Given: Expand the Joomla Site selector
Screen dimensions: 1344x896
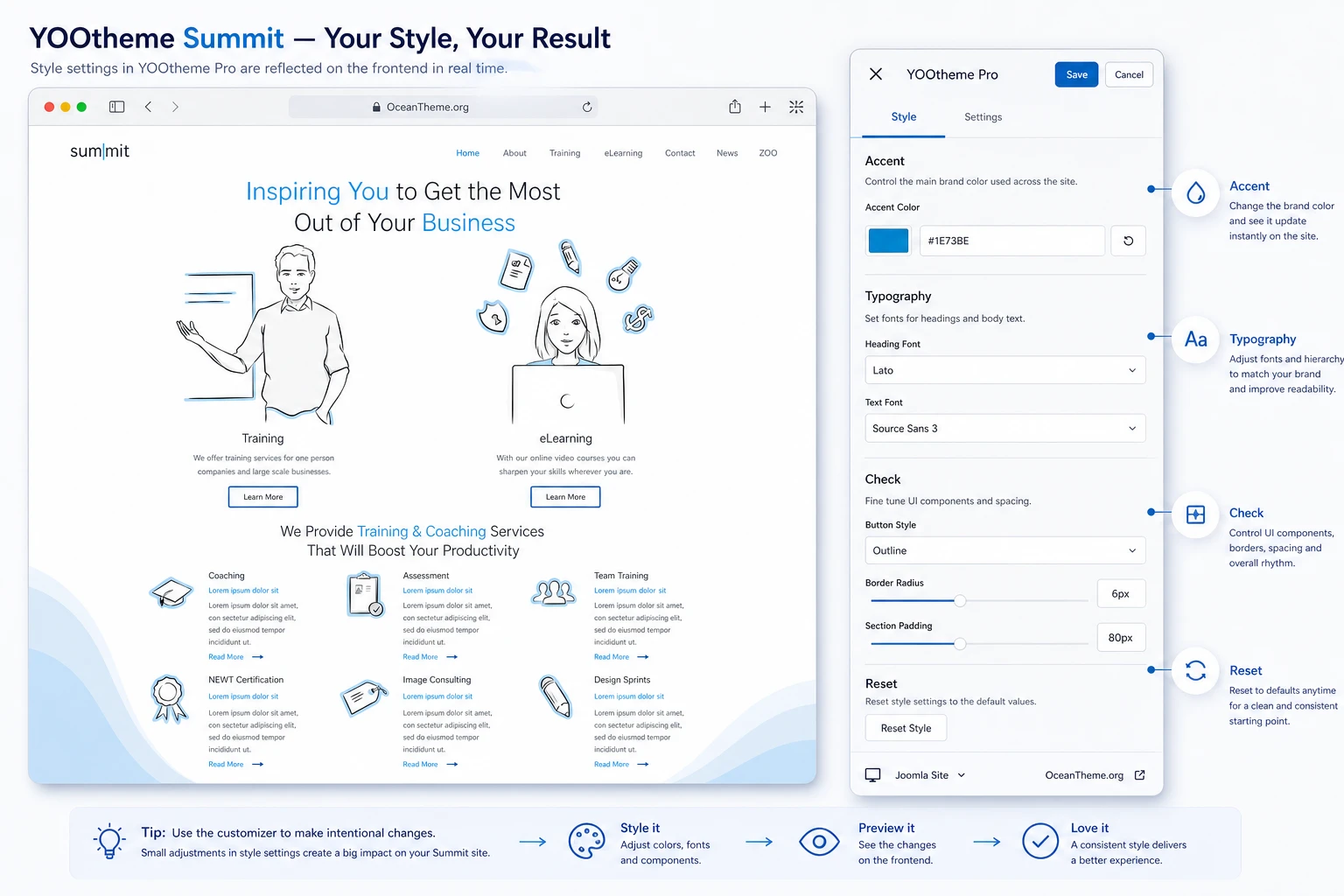Looking at the screenshot, I should coord(930,775).
